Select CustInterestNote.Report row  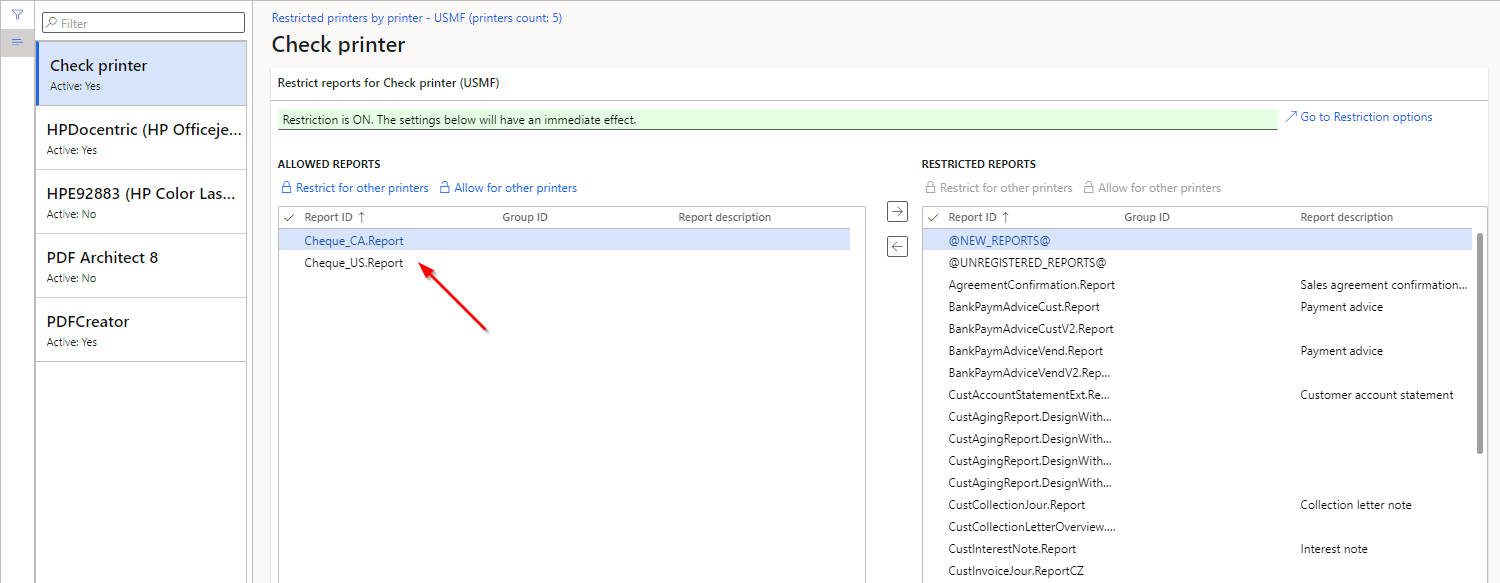point(1198,549)
